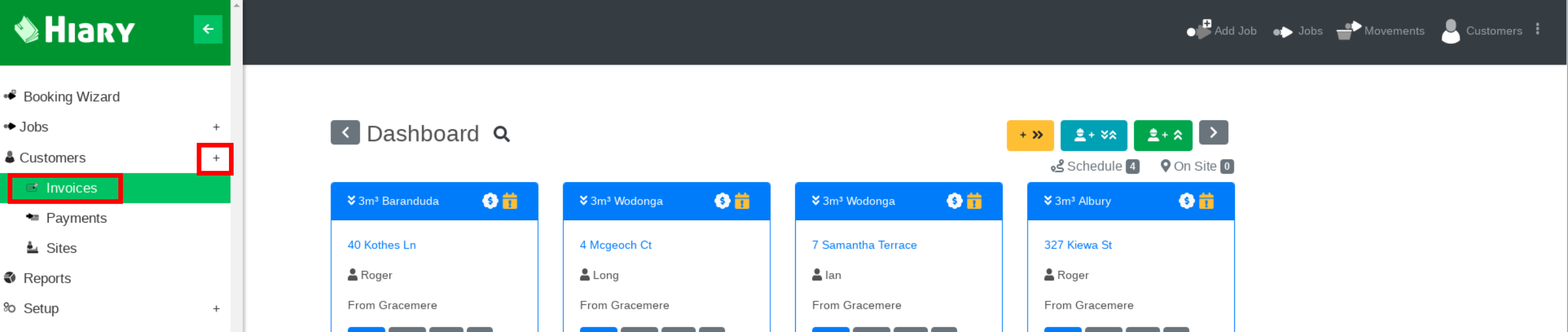Click the Dashboard search magnifier icon
1568x332 pixels.
pos(502,134)
